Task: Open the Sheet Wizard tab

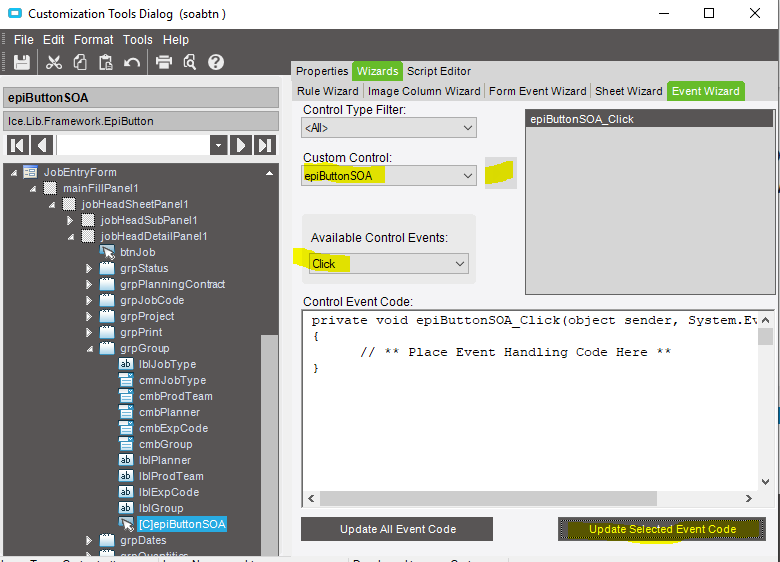Action: pos(629,91)
